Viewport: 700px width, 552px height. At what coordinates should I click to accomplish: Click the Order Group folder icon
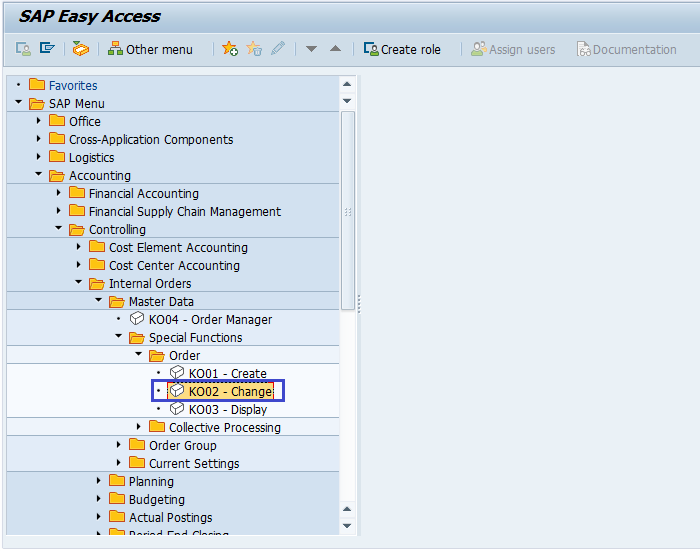click(137, 444)
